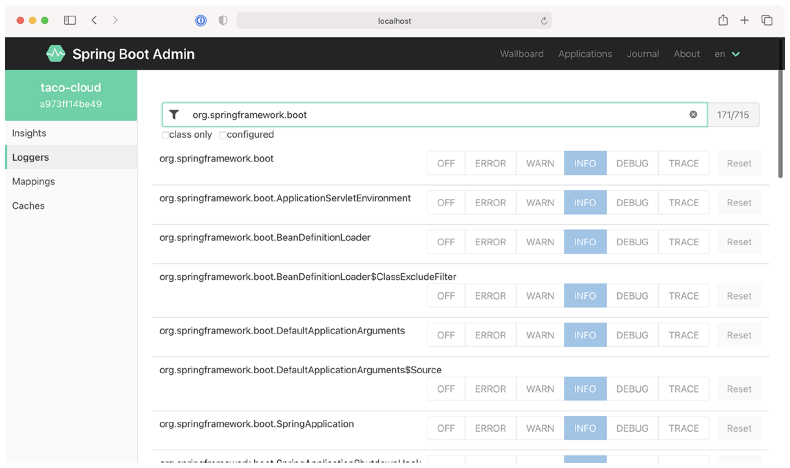Open the Wallboard menu item

[522, 54]
